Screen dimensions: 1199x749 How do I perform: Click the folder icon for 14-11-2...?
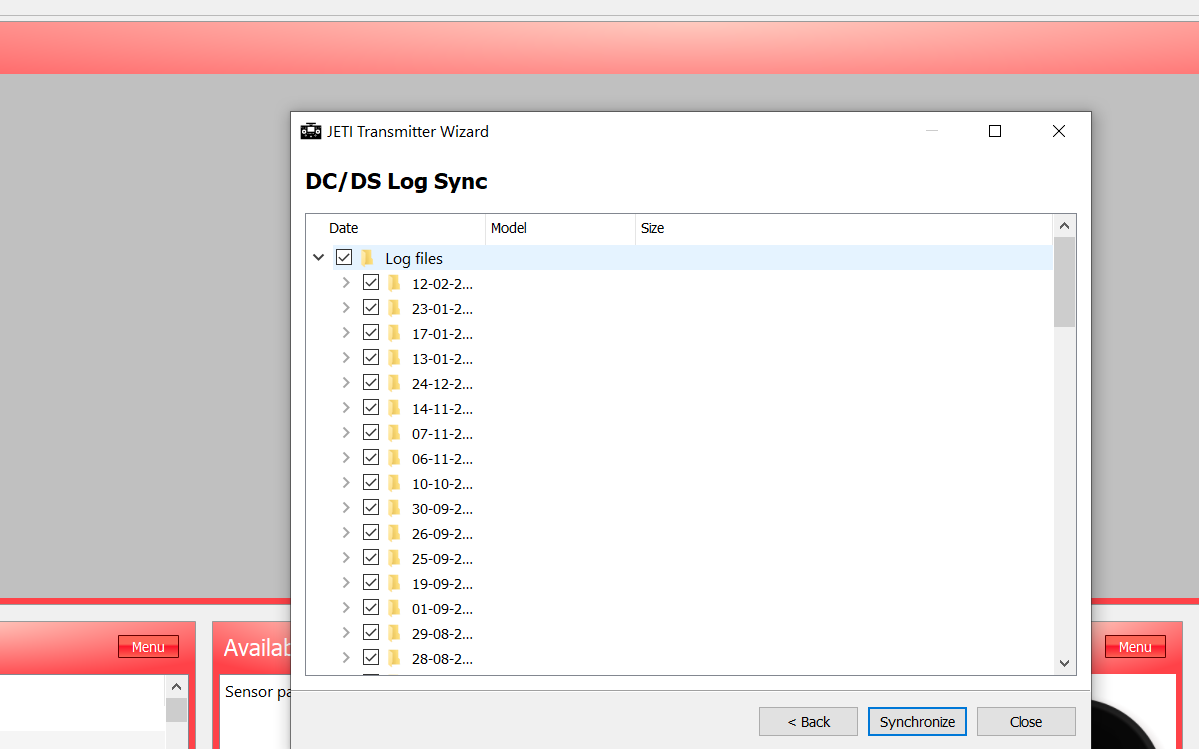point(395,408)
